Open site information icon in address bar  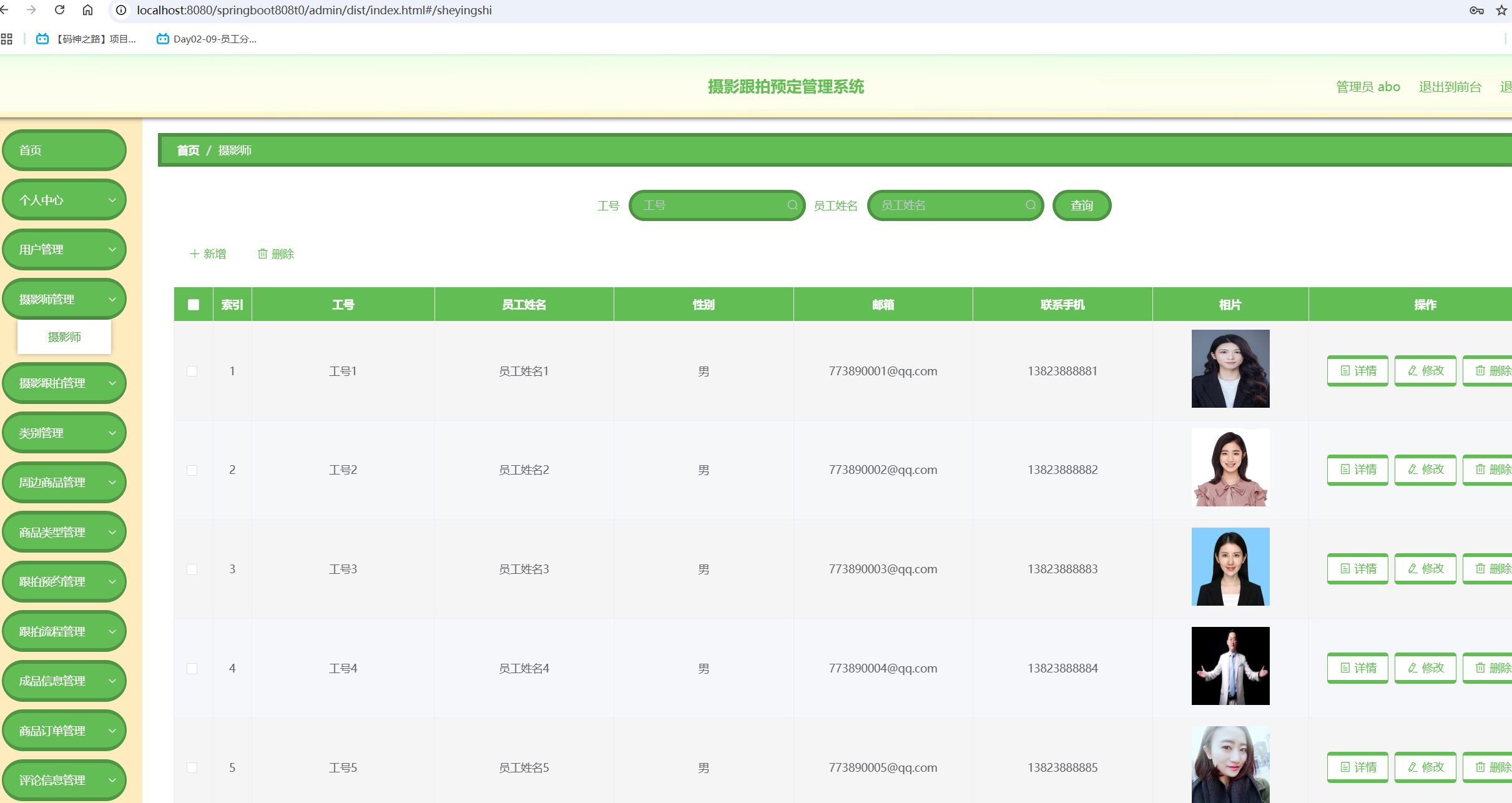(121, 10)
